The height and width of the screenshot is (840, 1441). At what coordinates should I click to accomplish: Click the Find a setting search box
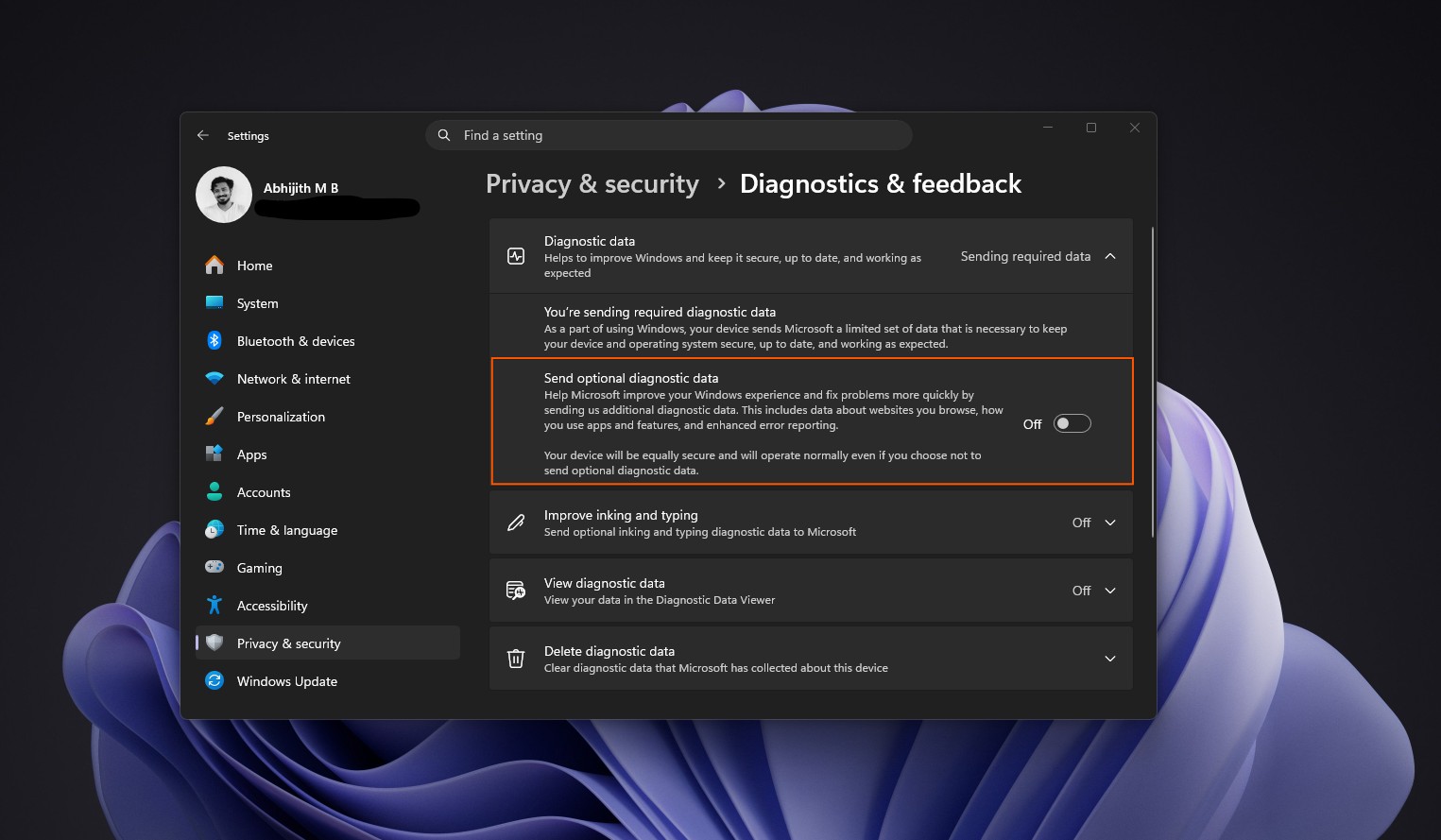pyautogui.click(x=669, y=135)
